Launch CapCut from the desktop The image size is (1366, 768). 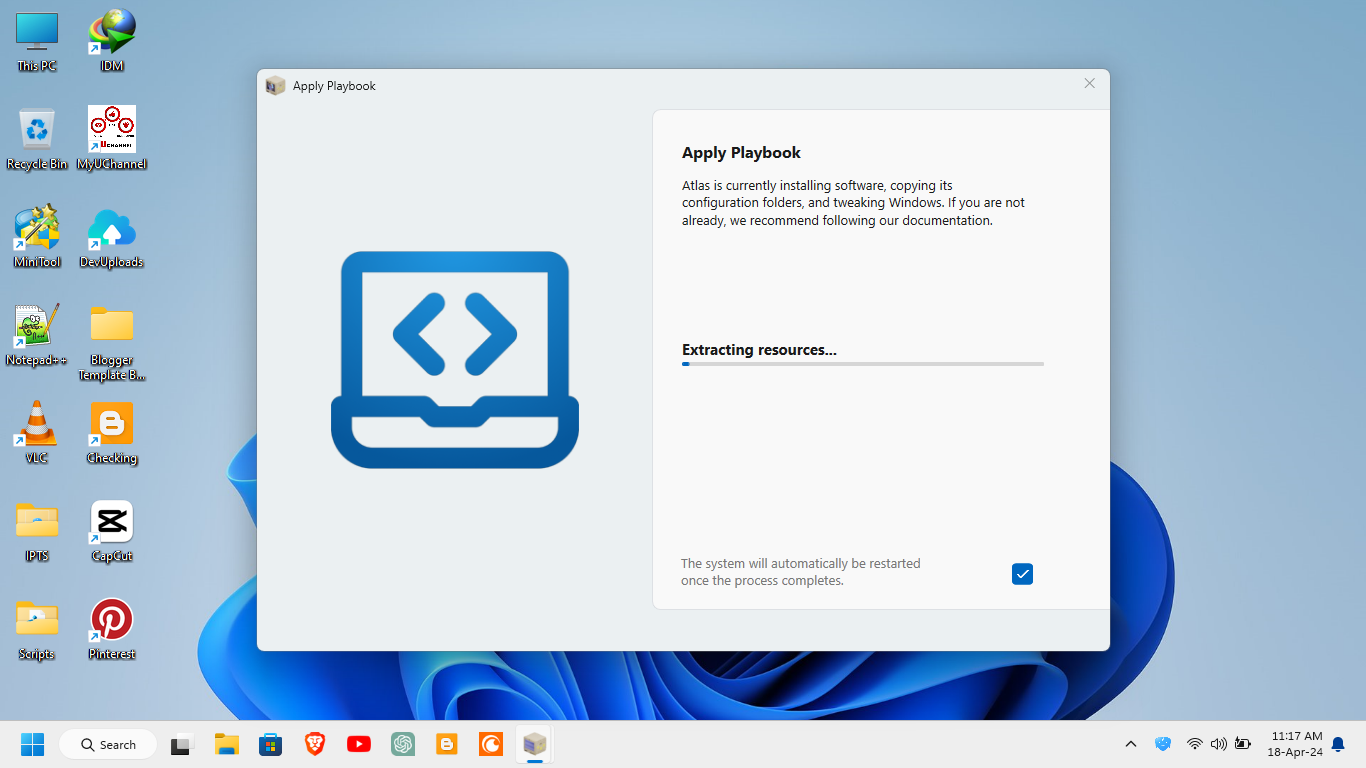click(x=112, y=531)
